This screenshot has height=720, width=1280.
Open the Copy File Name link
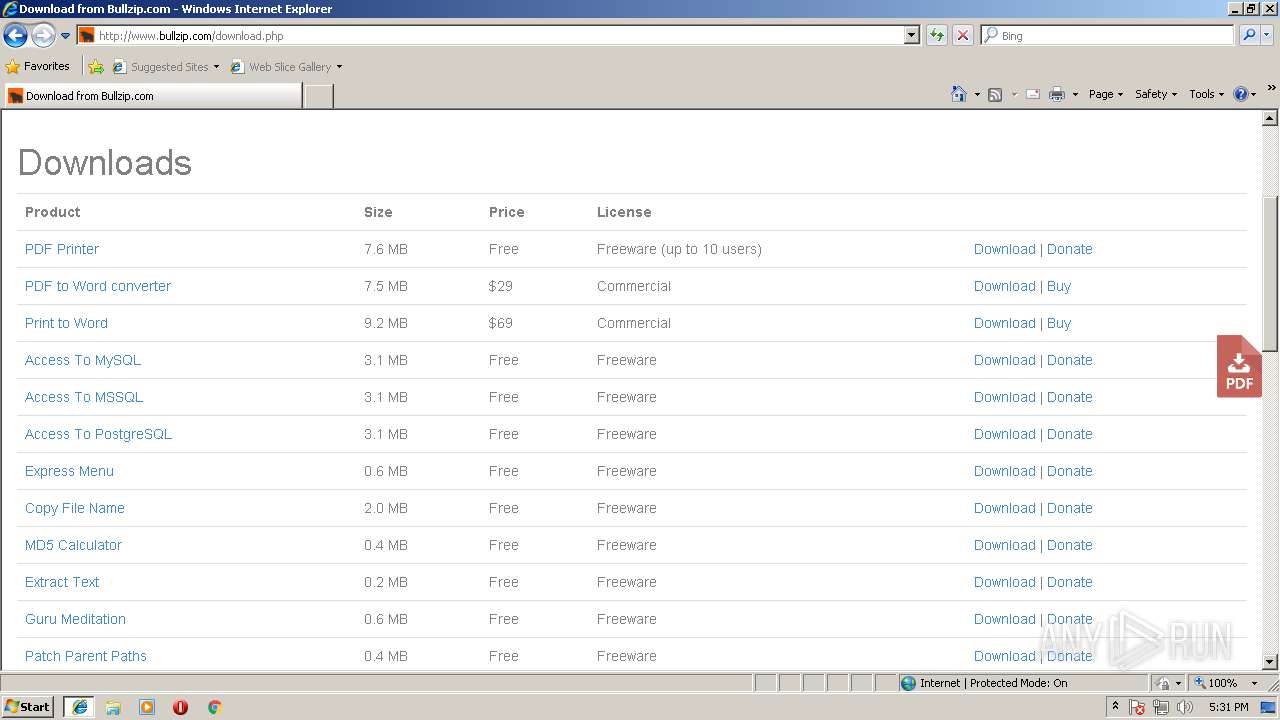[75, 508]
